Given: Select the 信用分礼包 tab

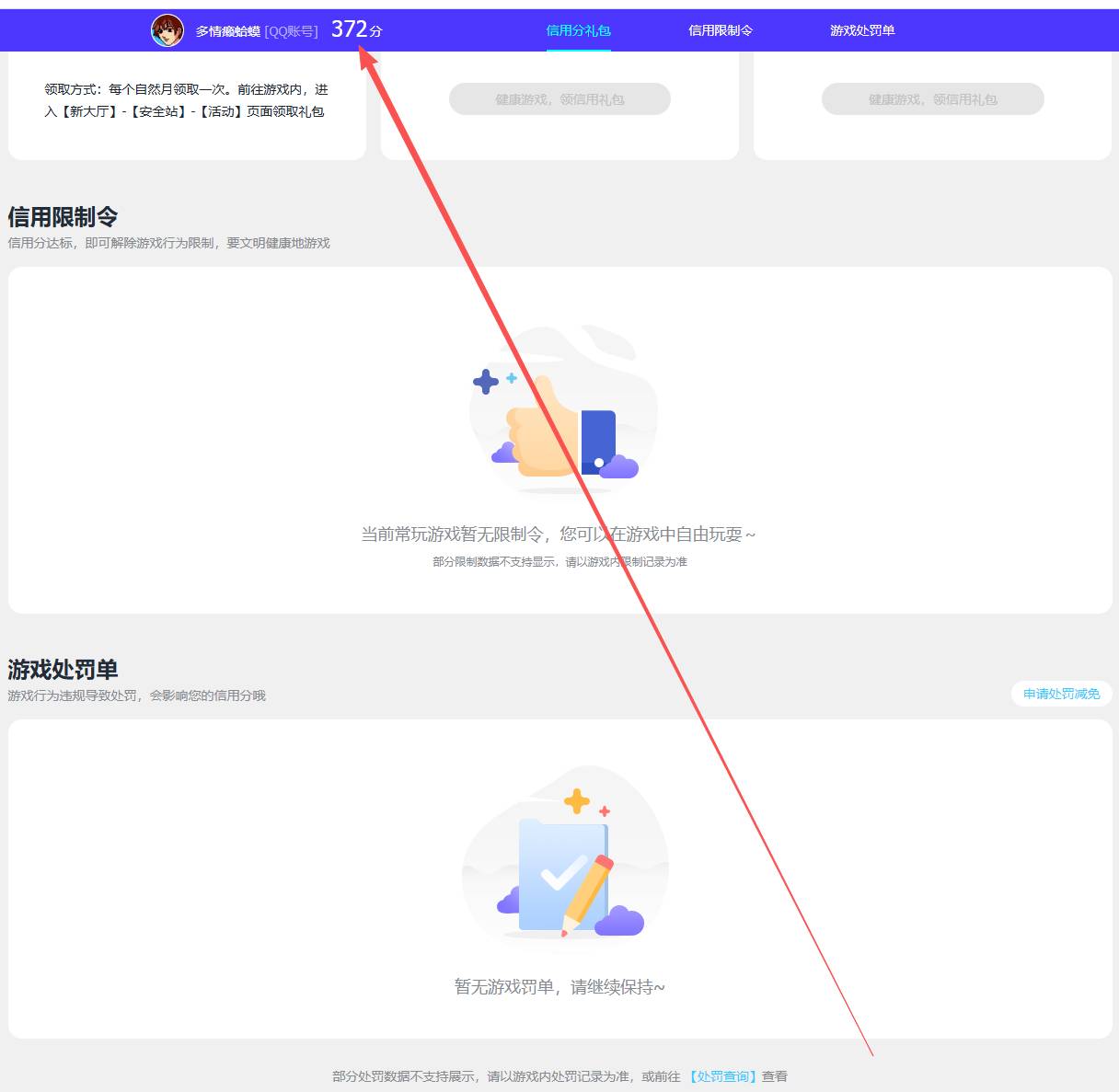Looking at the screenshot, I should pos(578,29).
